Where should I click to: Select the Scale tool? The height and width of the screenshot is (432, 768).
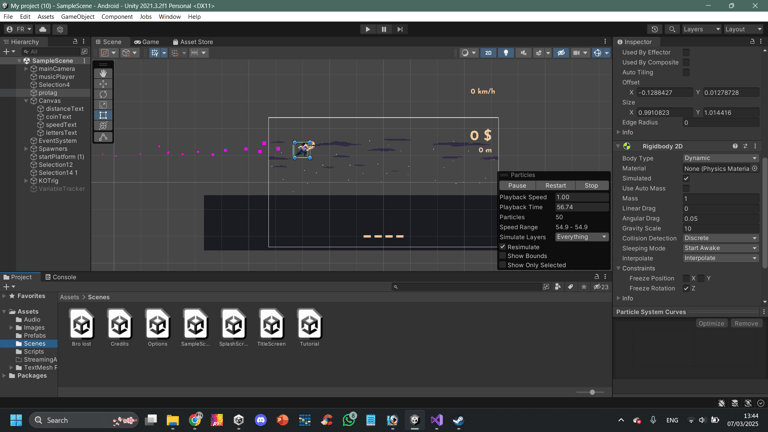pyautogui.click(x=103, y=105)
